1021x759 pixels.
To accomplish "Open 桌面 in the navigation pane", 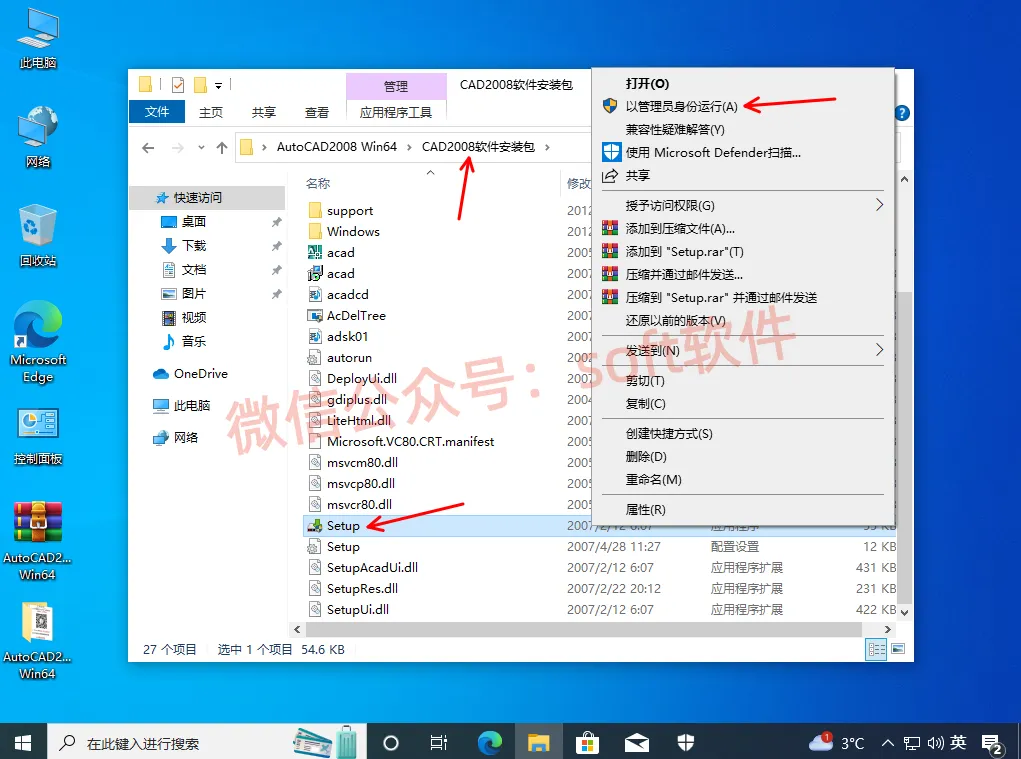I will (193, 221).
